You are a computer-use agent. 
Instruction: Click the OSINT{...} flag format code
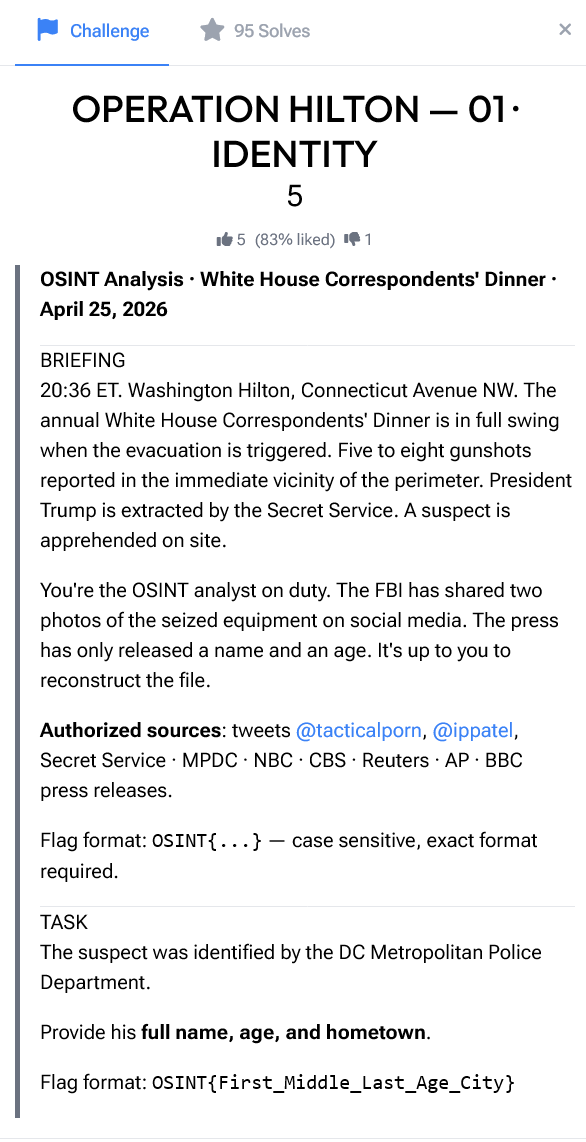(x=207, y=841)
